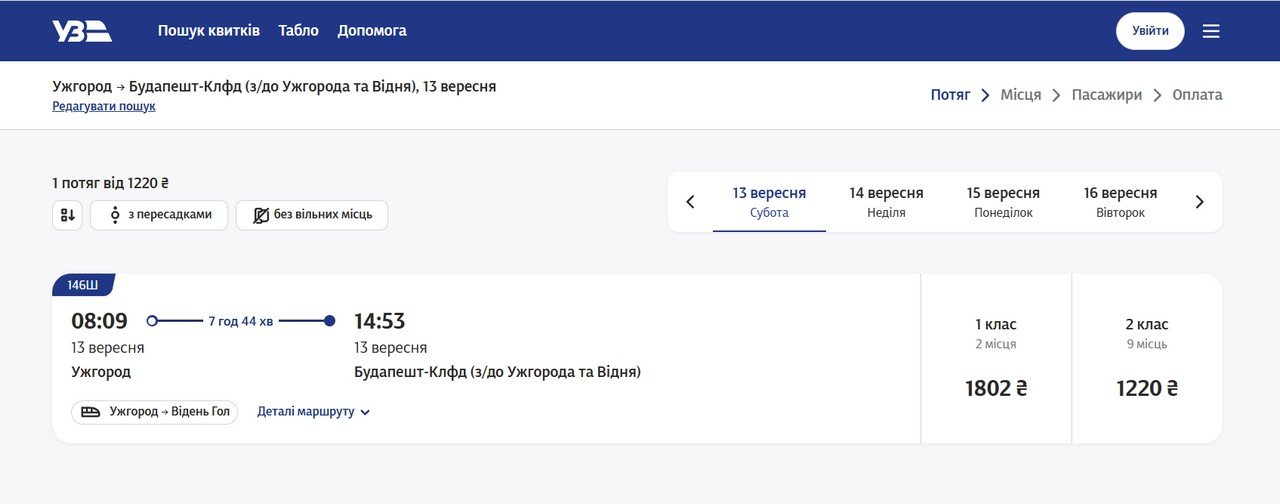Show previous dates with left arrow
Image resolution: width=1280 pixels, height=504 pixels.
click(x=690, y=202)
